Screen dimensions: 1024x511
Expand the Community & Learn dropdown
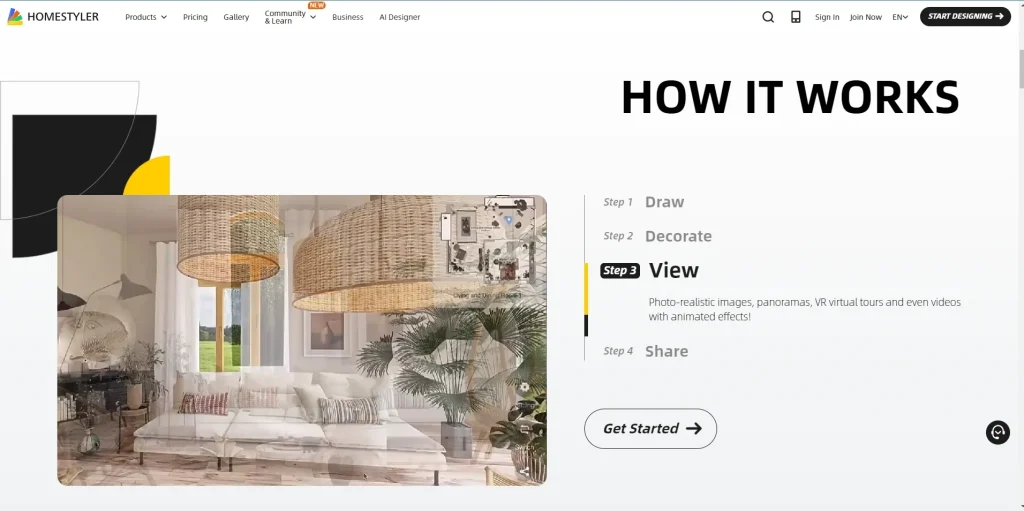coord(290,17)
